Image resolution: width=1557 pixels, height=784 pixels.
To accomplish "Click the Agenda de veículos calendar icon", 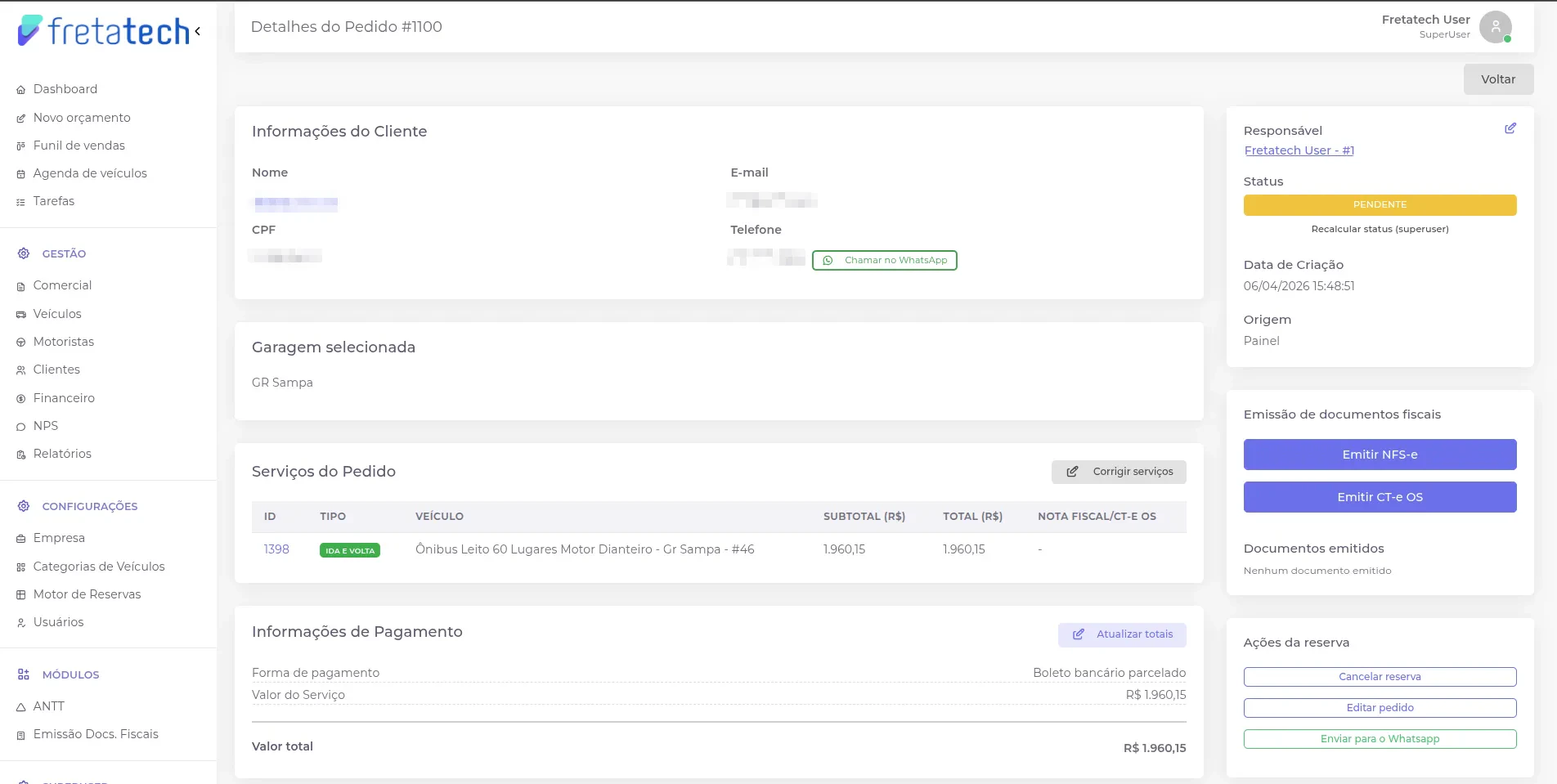I will click(21, 174).
